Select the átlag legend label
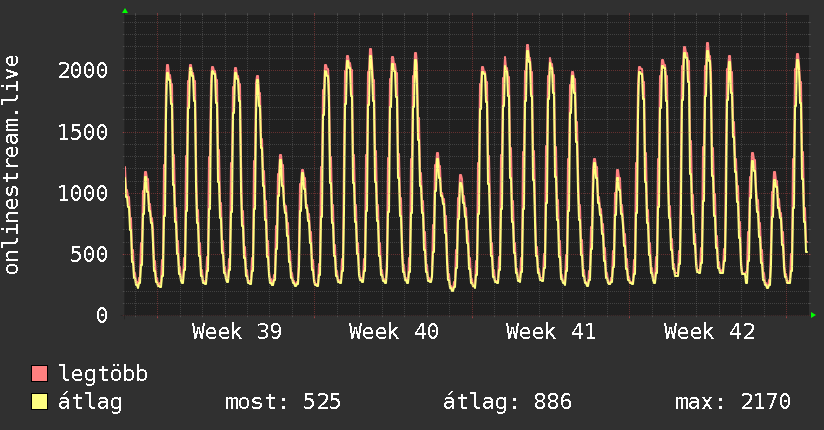Viewport: 824px width, 430px height. 90,402
